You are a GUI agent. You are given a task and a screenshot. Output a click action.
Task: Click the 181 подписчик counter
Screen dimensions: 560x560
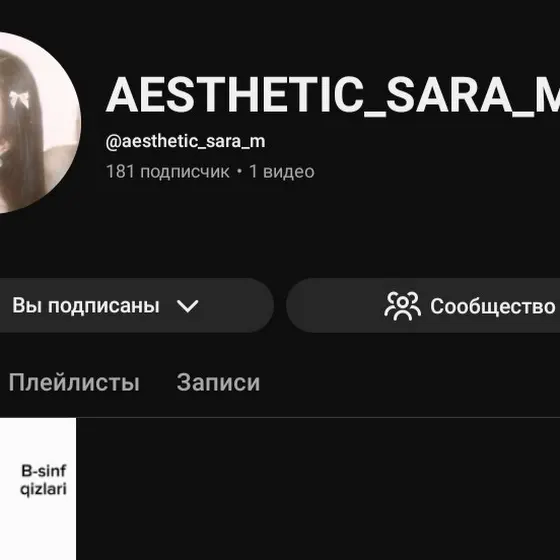tap(168, 172)
